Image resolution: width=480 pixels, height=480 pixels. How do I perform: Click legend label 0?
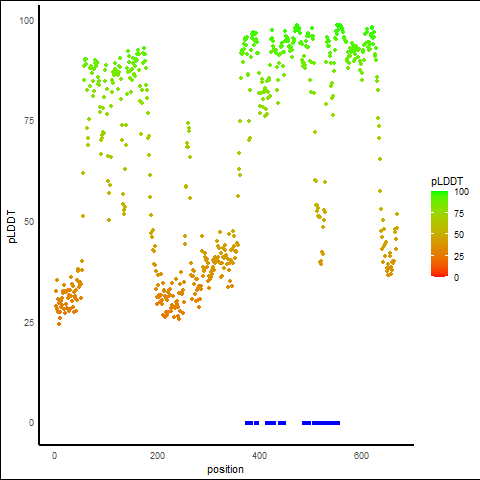pyautogui.click(x=456, y=278)
